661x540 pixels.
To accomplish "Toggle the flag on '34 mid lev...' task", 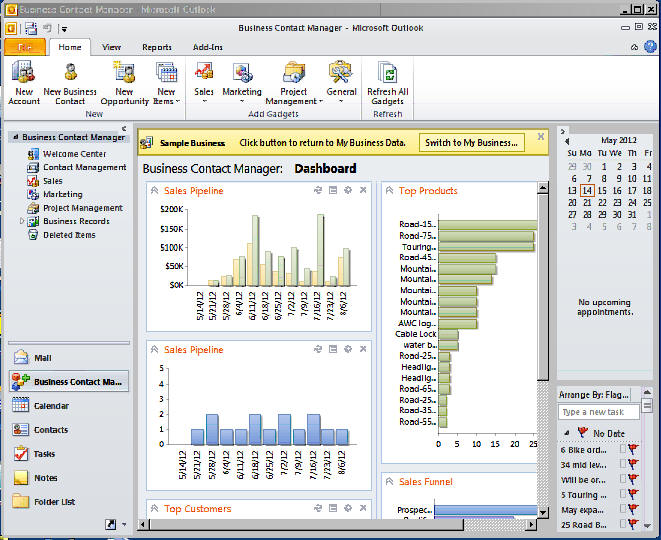I will [x=633, y=464].
